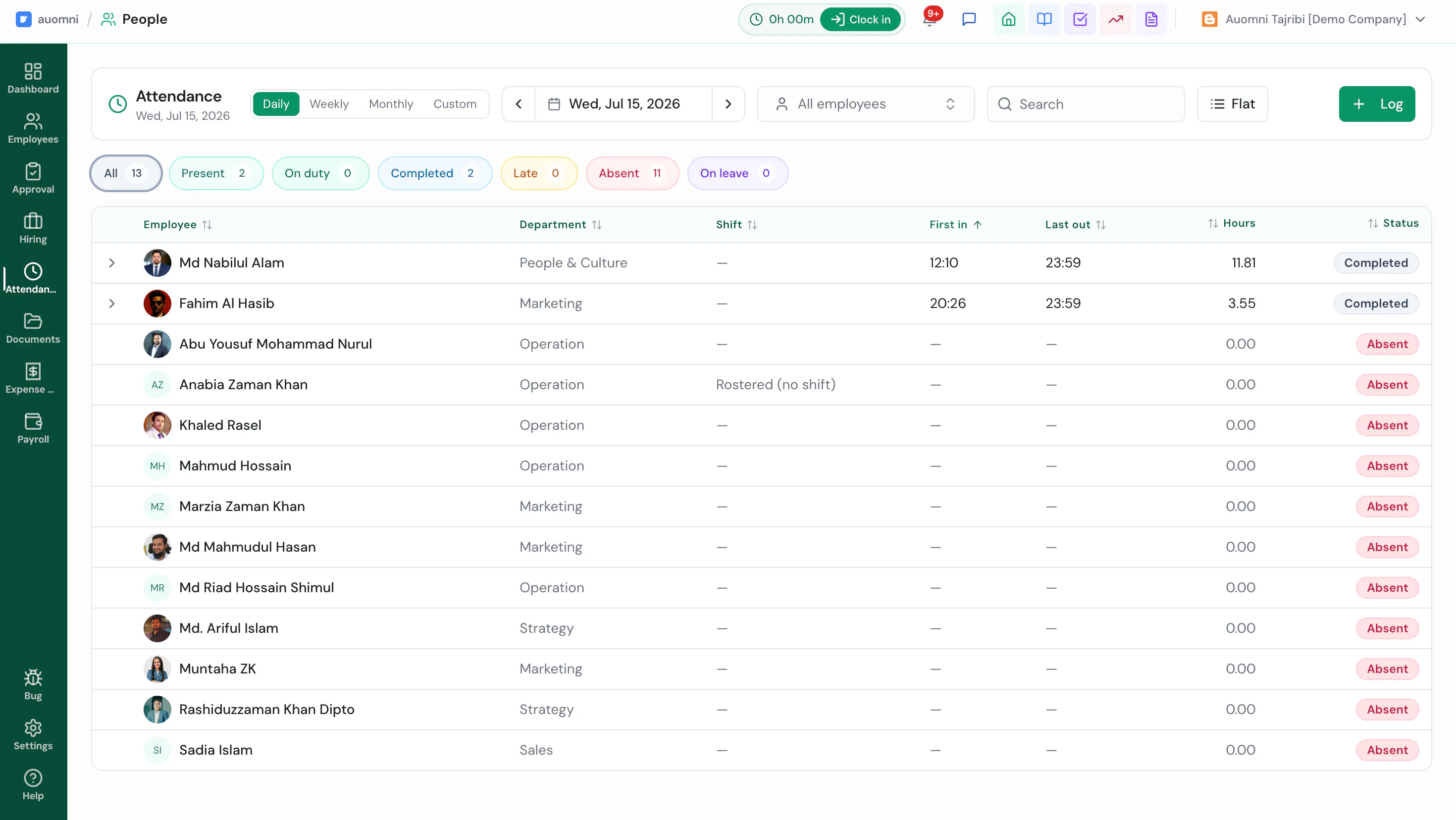The height and width of the screenshot is (820, 1456).
Task: Click Rashiduzzaman Khan Dipto's name
Action: [267, 710]
